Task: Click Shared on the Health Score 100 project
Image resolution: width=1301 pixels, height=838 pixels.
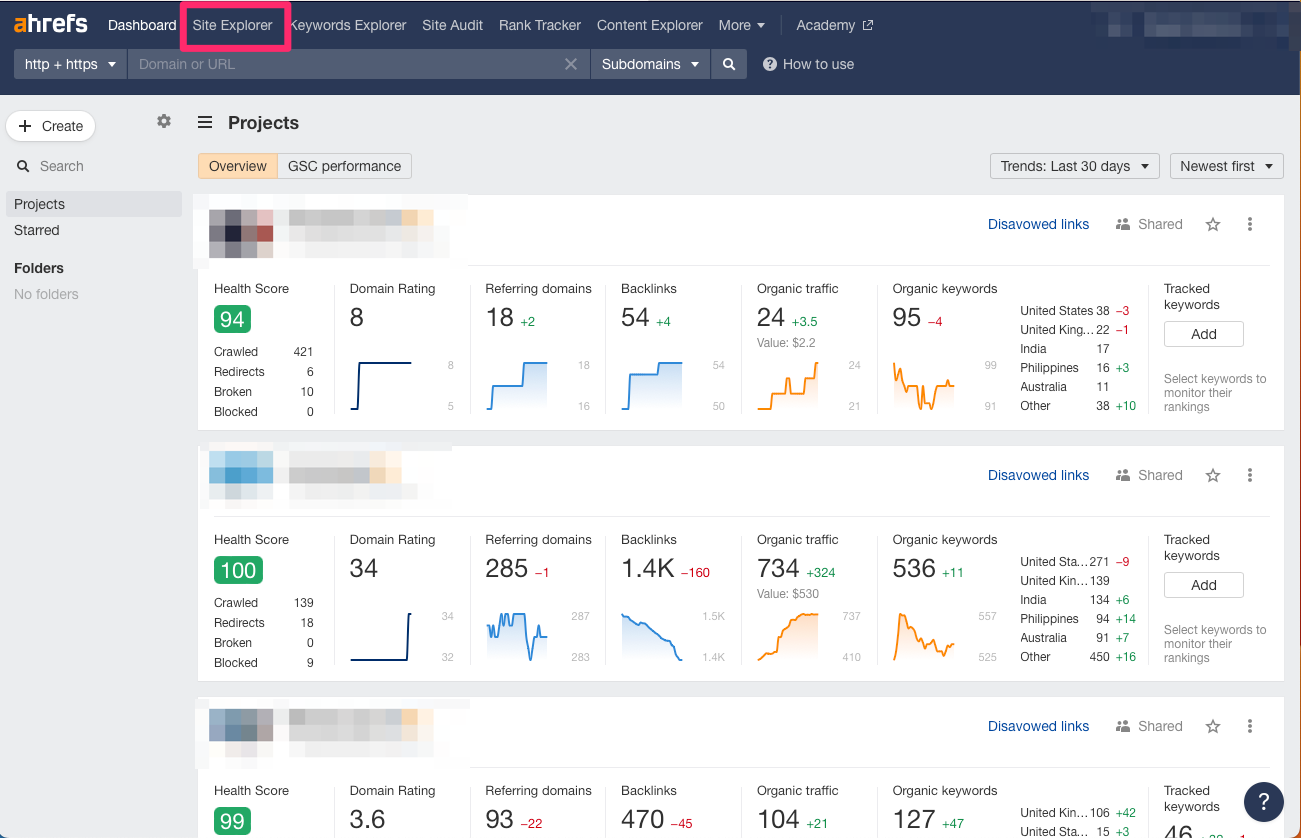Action: (x=1149, y=475)
